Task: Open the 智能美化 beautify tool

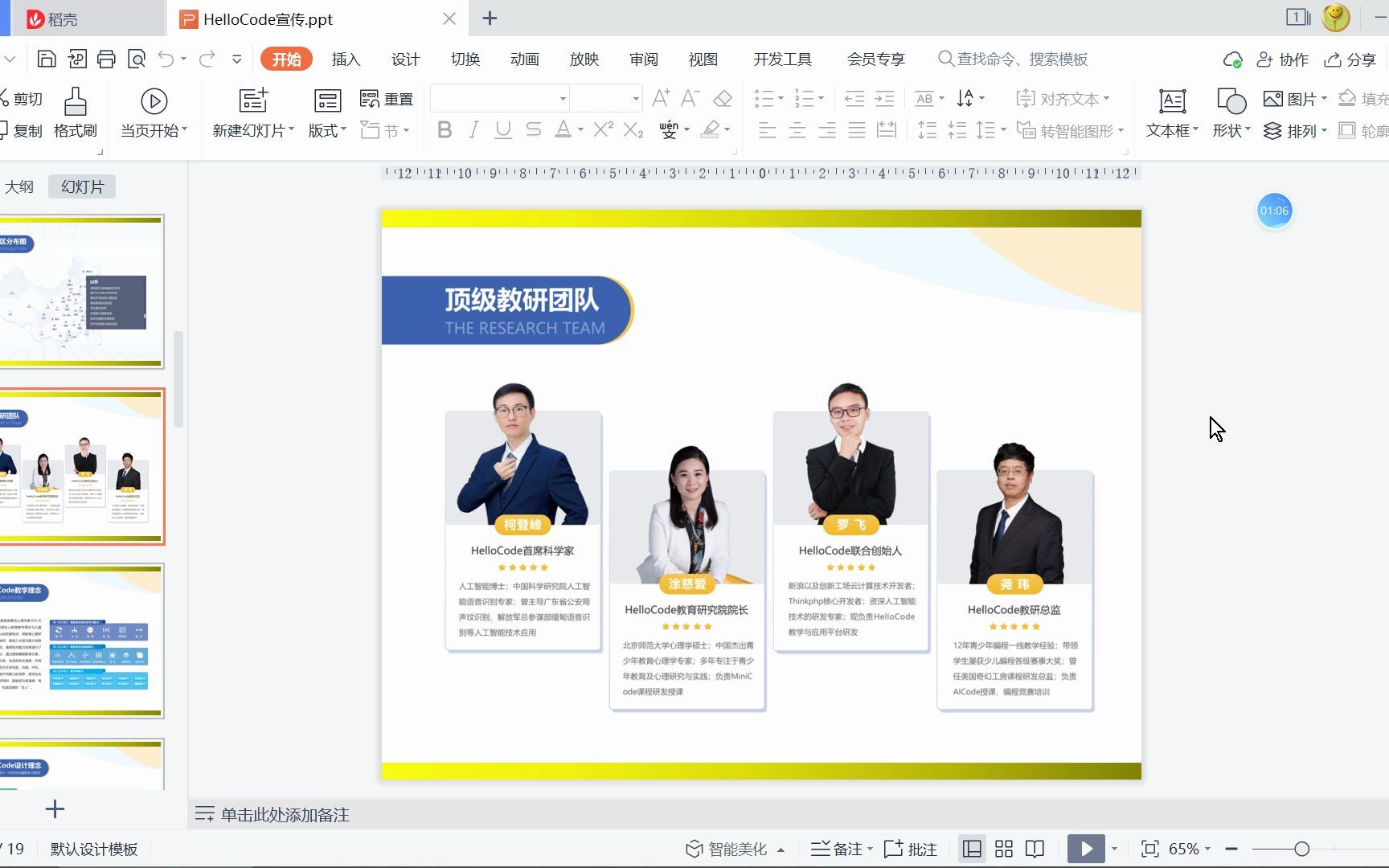Action: tap(732, 849)
